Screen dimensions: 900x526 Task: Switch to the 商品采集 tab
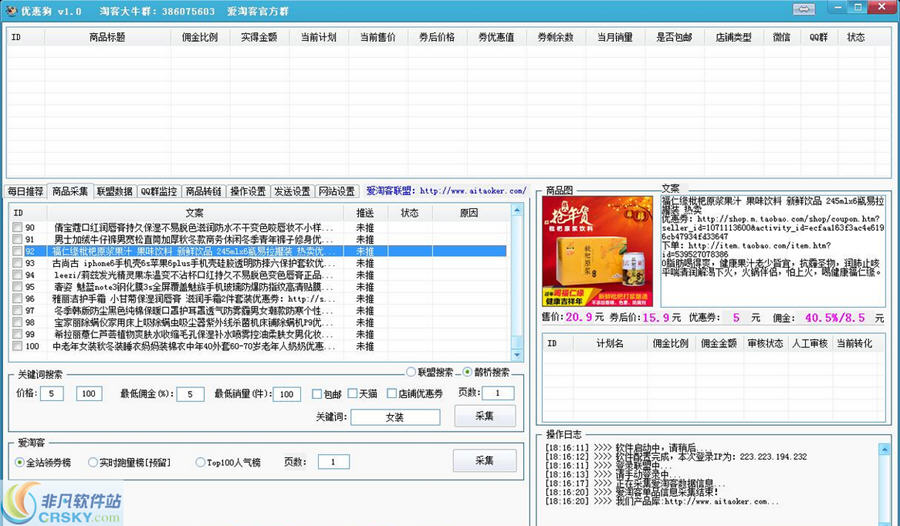tap(69, 191)
